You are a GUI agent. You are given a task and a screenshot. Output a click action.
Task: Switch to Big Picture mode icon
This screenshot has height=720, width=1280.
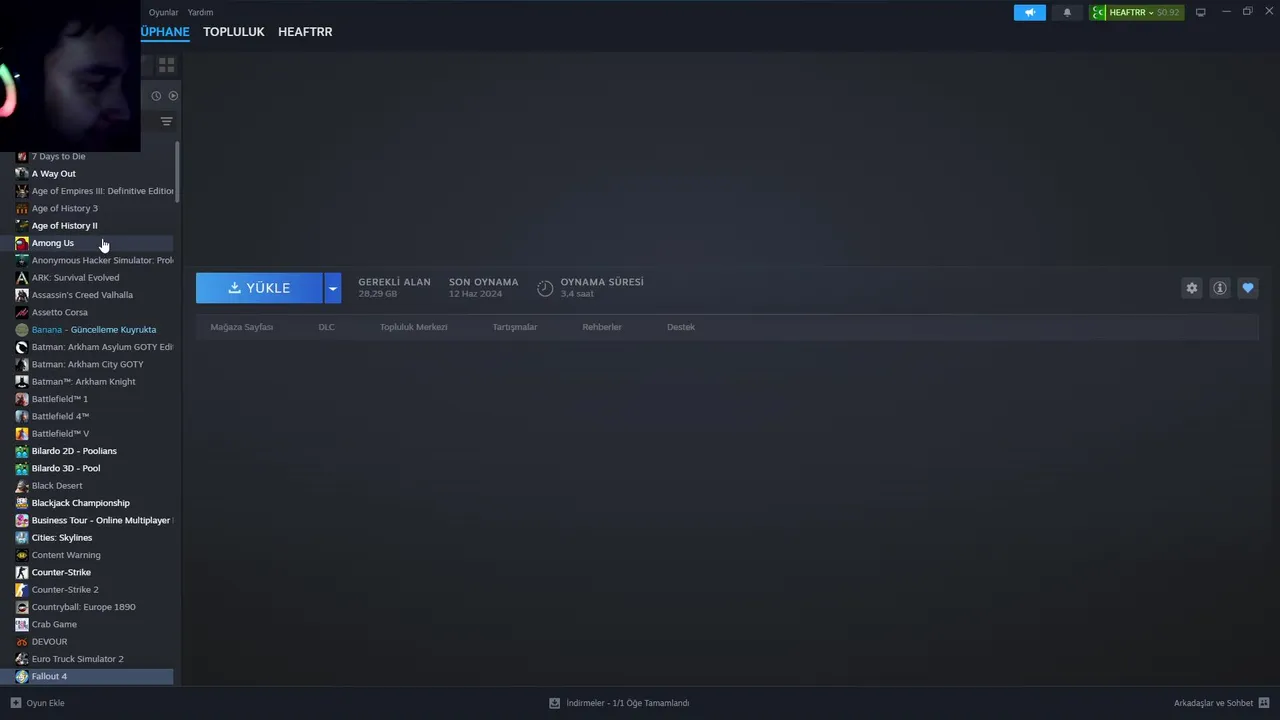[x=1201, y=12]
